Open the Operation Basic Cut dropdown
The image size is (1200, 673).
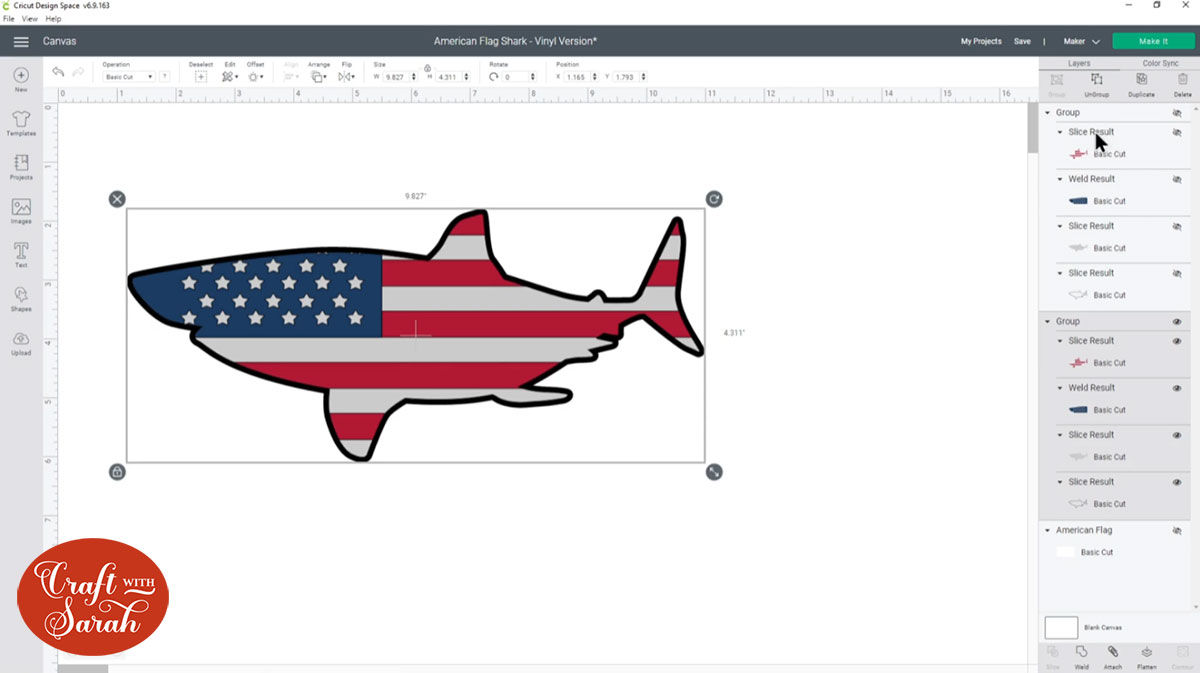[128, 77]
